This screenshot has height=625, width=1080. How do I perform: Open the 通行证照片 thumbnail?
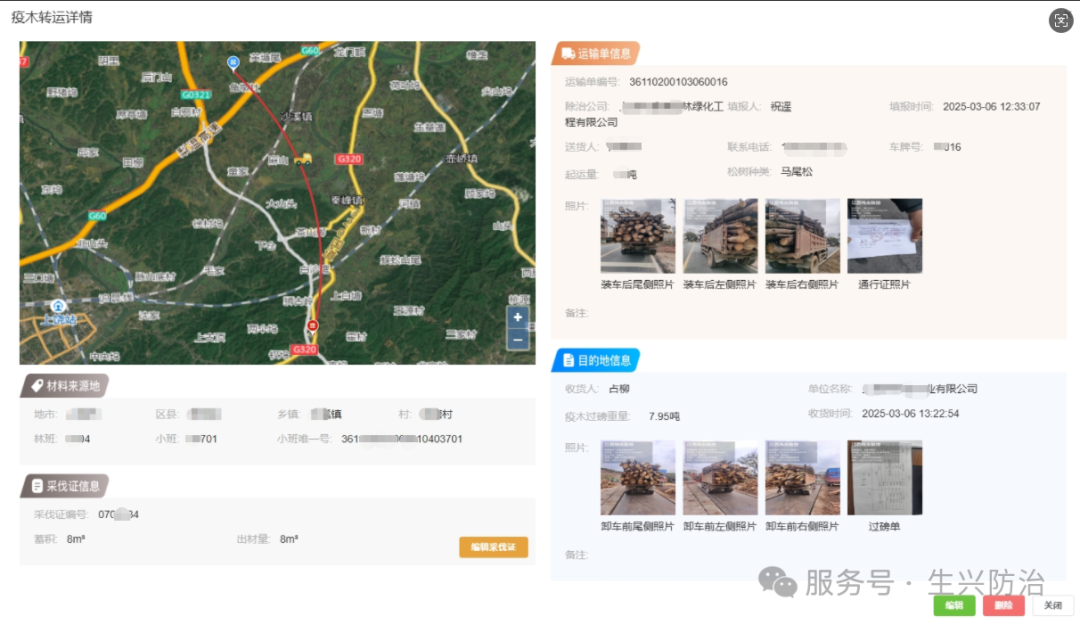pyautogui.click(x=885, y=235)
